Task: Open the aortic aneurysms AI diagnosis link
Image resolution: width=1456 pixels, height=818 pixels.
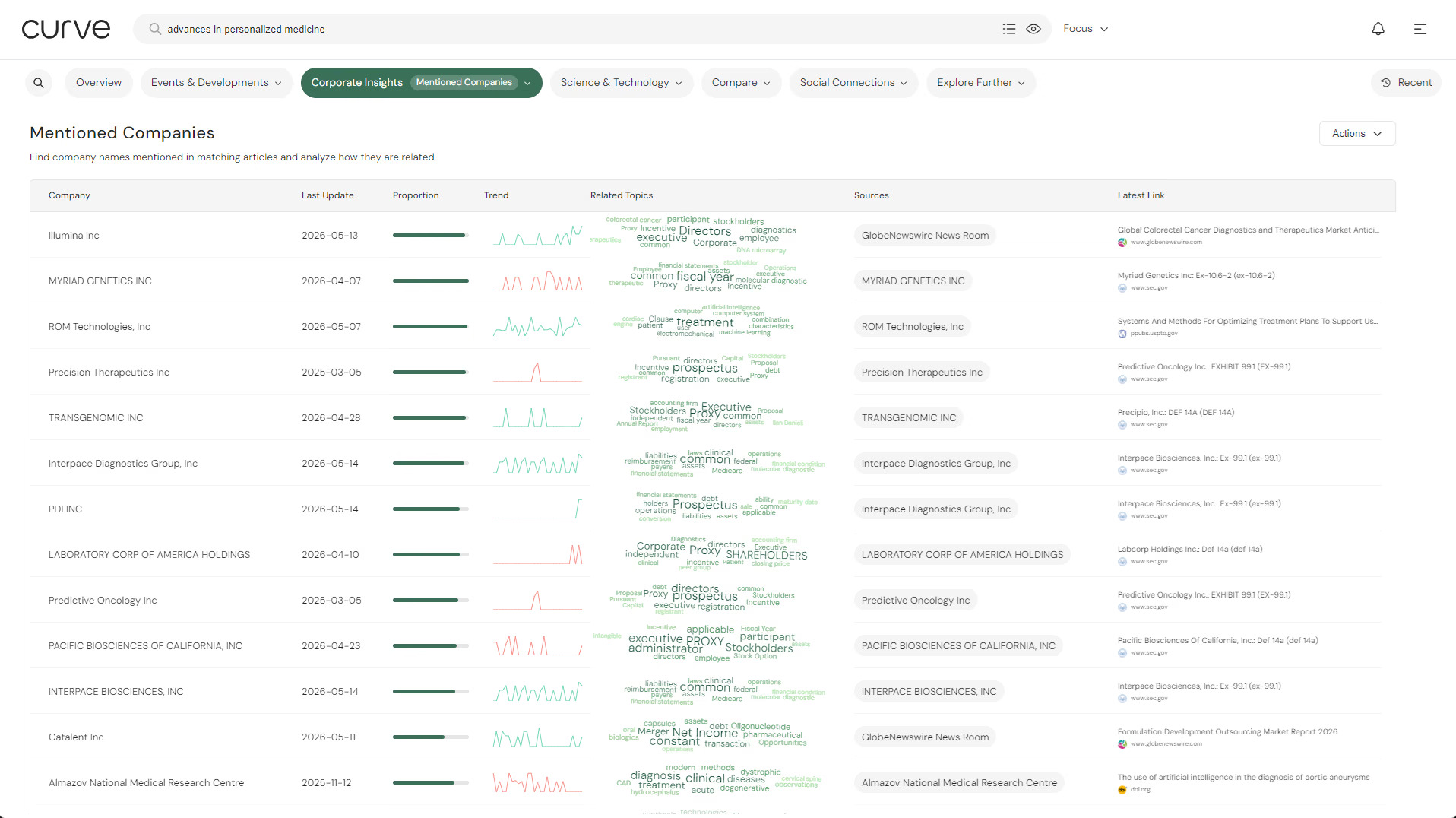Action: (1243, 777)
